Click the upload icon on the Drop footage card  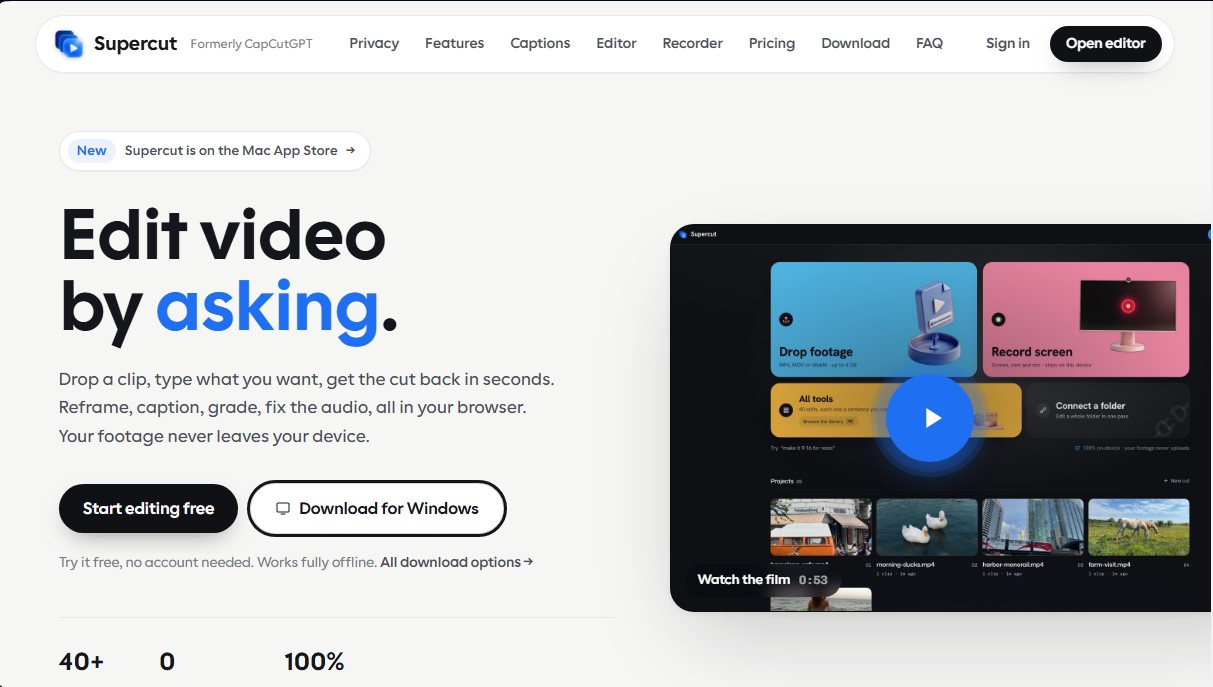click(x=786, y=320)
